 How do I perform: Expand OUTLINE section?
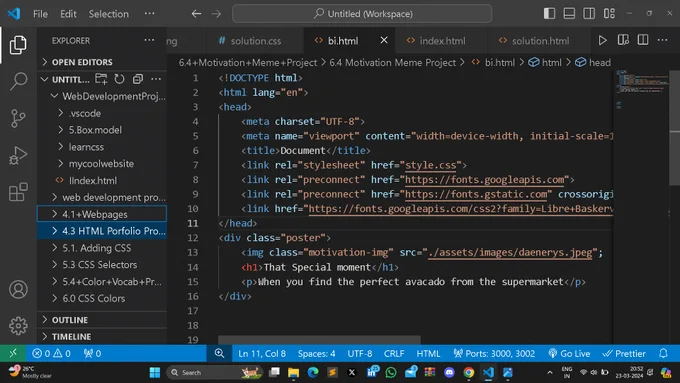(x=102, y=320)
